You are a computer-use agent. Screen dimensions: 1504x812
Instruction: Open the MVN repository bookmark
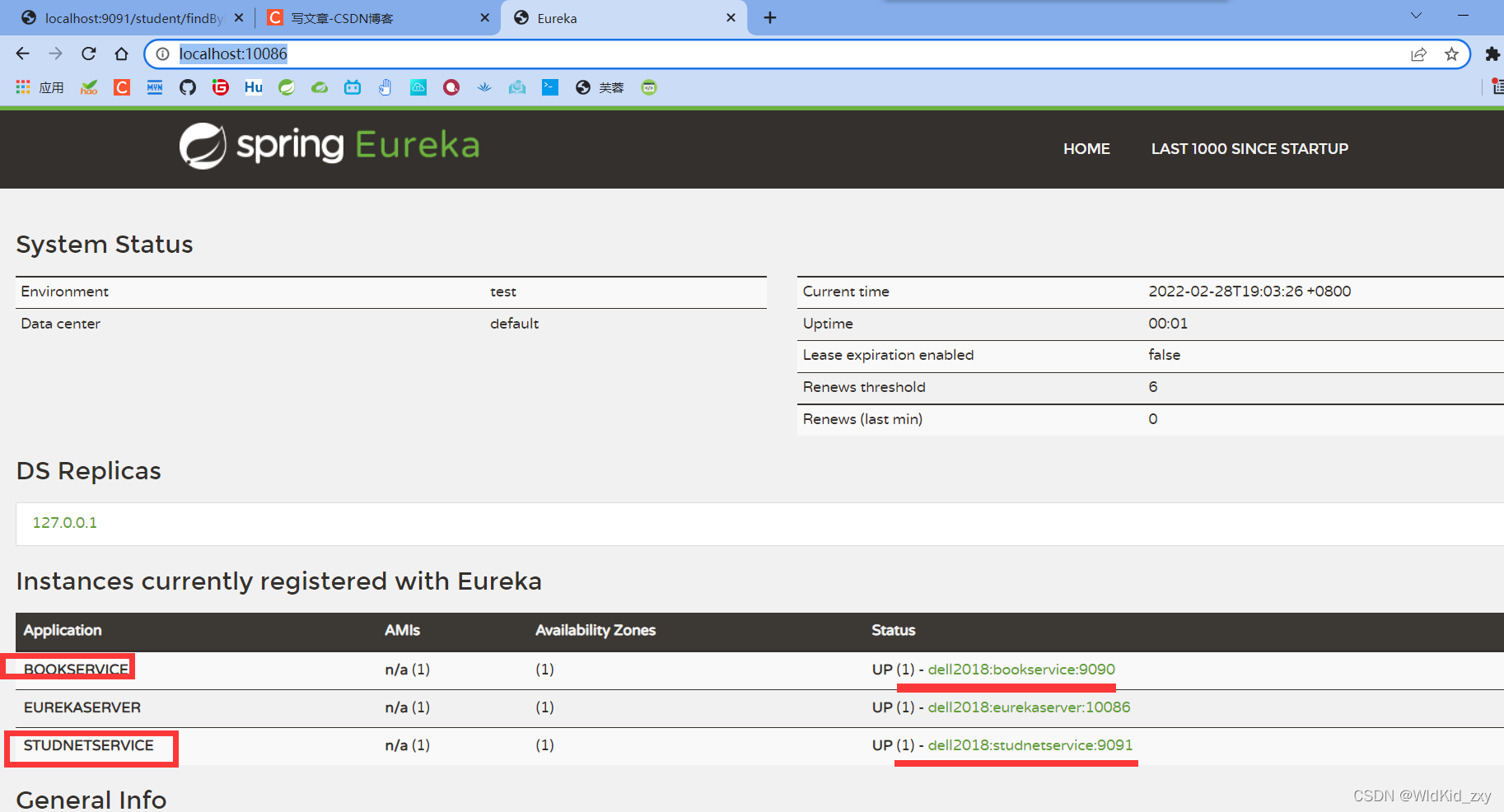click(x=155, y=87)
